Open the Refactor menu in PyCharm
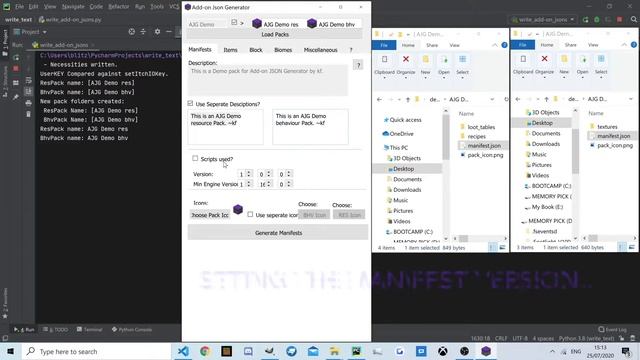 (119, 7)
